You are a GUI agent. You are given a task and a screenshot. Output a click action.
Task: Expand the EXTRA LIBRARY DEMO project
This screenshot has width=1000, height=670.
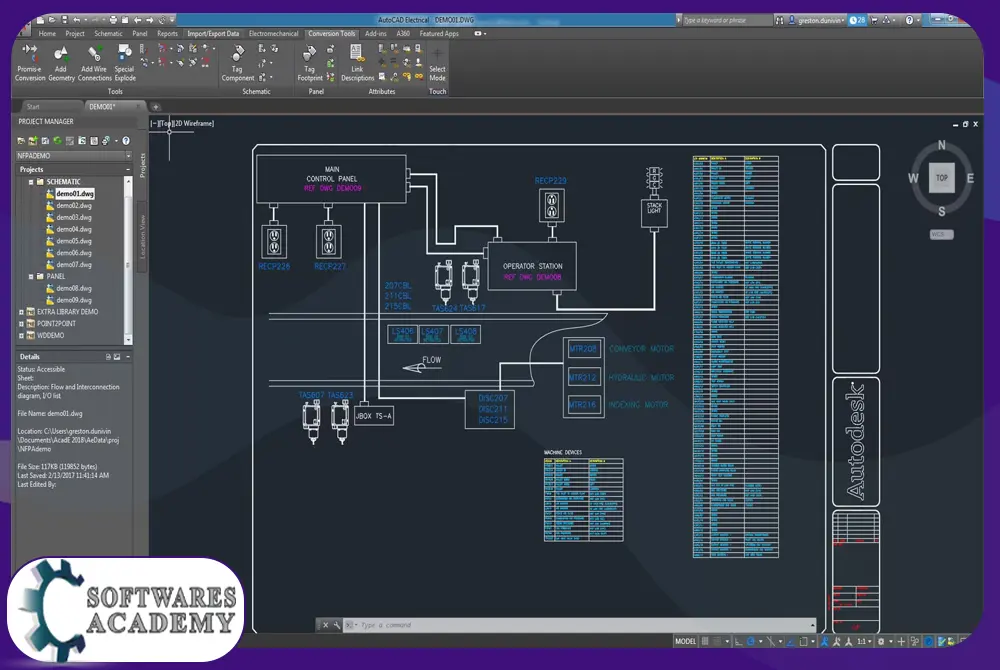tap(21, 312)
